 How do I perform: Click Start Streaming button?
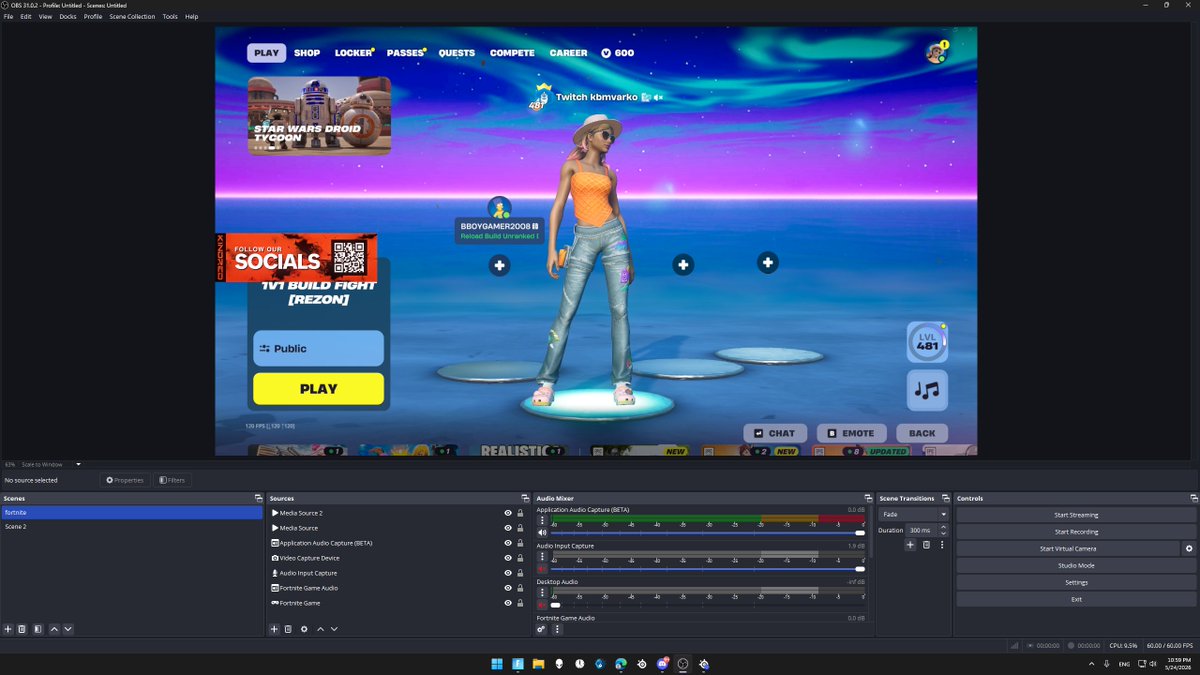coord(1076,515)
